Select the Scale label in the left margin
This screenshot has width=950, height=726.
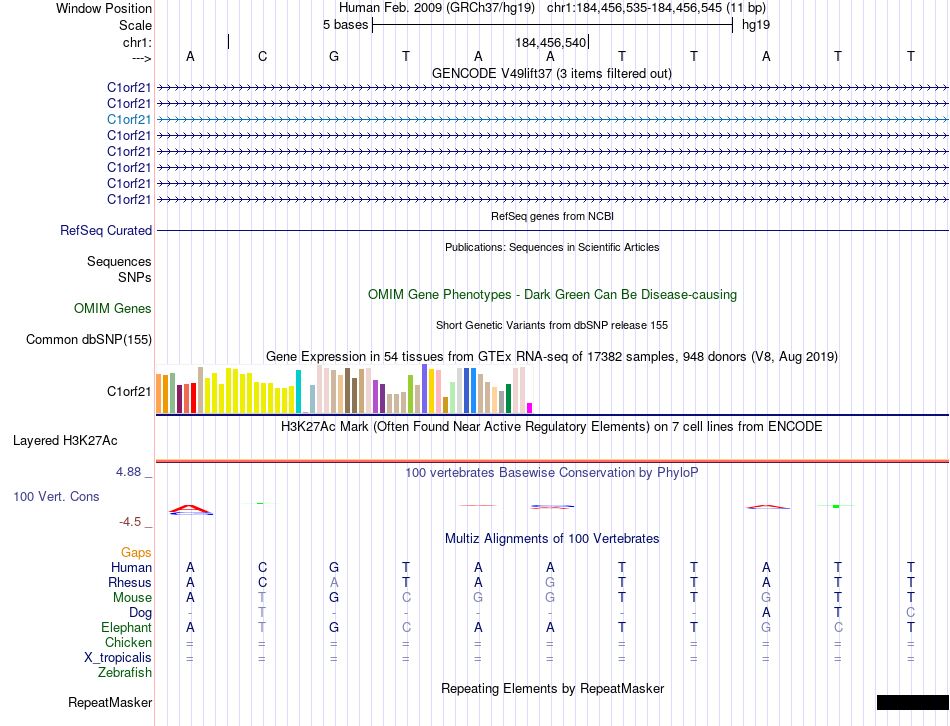click(x=135, y=25)
